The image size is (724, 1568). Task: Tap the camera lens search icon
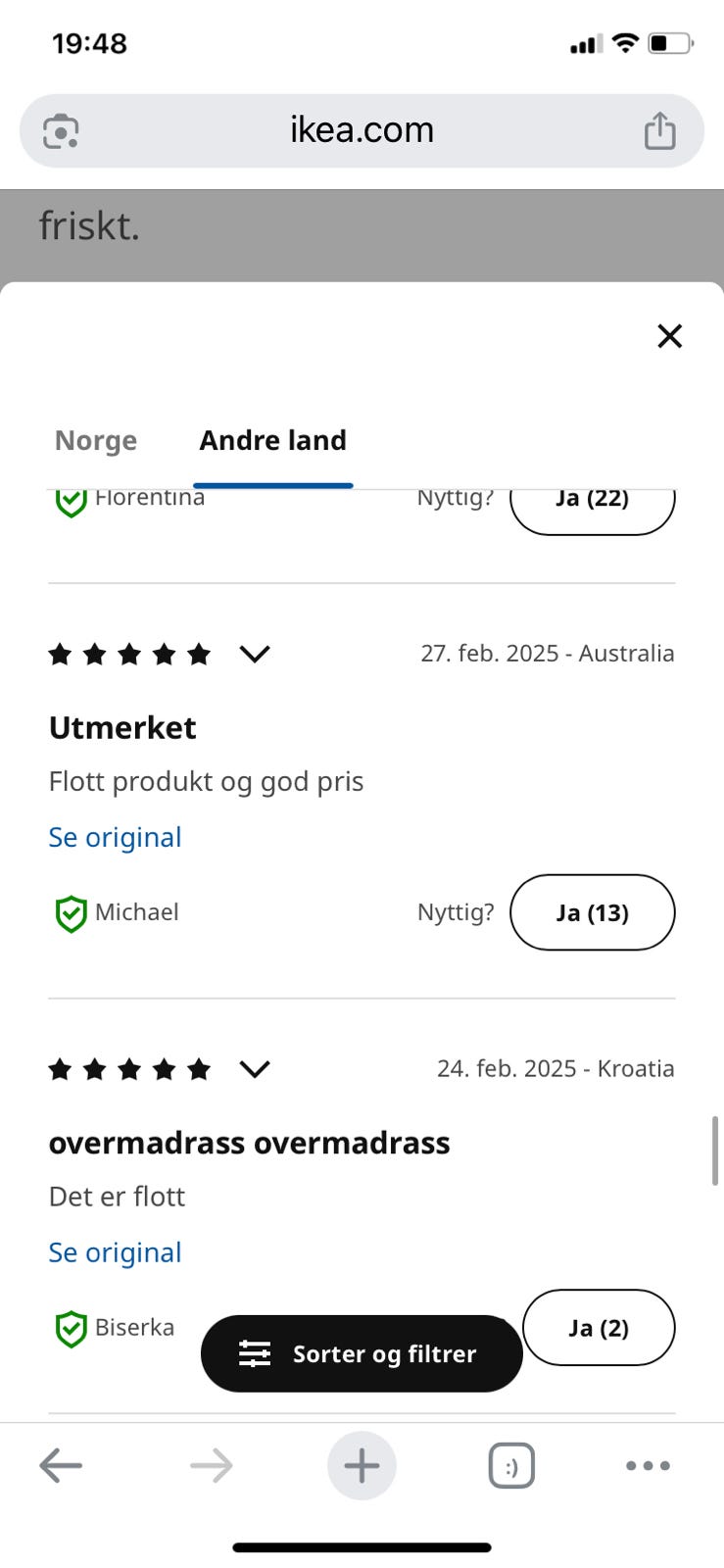[61, 131]
